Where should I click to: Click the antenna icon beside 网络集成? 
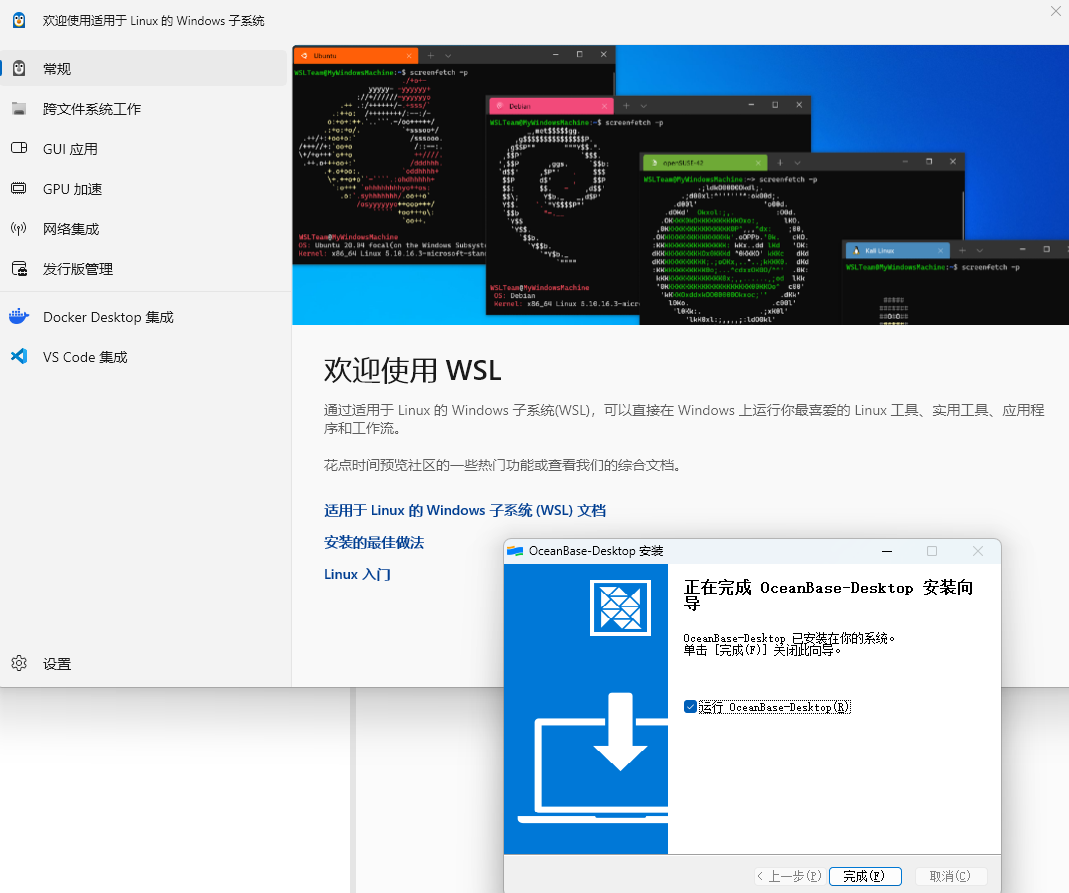[19, 228]
